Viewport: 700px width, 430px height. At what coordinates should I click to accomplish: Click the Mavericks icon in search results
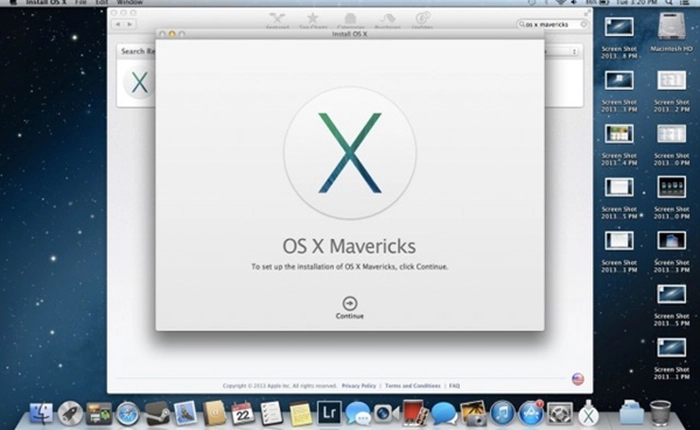click(x=139, y=83)
